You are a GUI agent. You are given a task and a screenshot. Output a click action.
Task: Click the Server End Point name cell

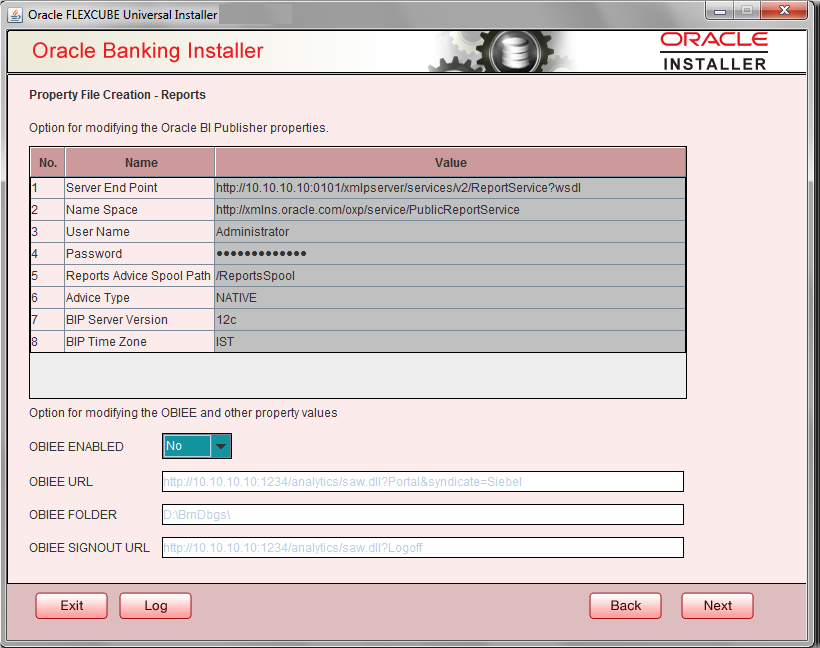point(139,188)
